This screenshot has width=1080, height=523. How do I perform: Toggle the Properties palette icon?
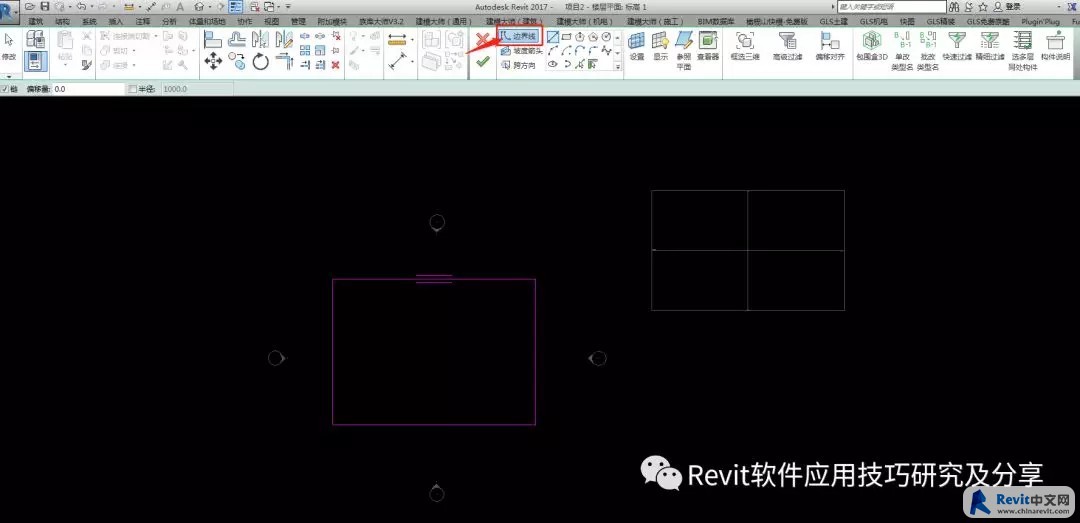click(x=34, y=61)
